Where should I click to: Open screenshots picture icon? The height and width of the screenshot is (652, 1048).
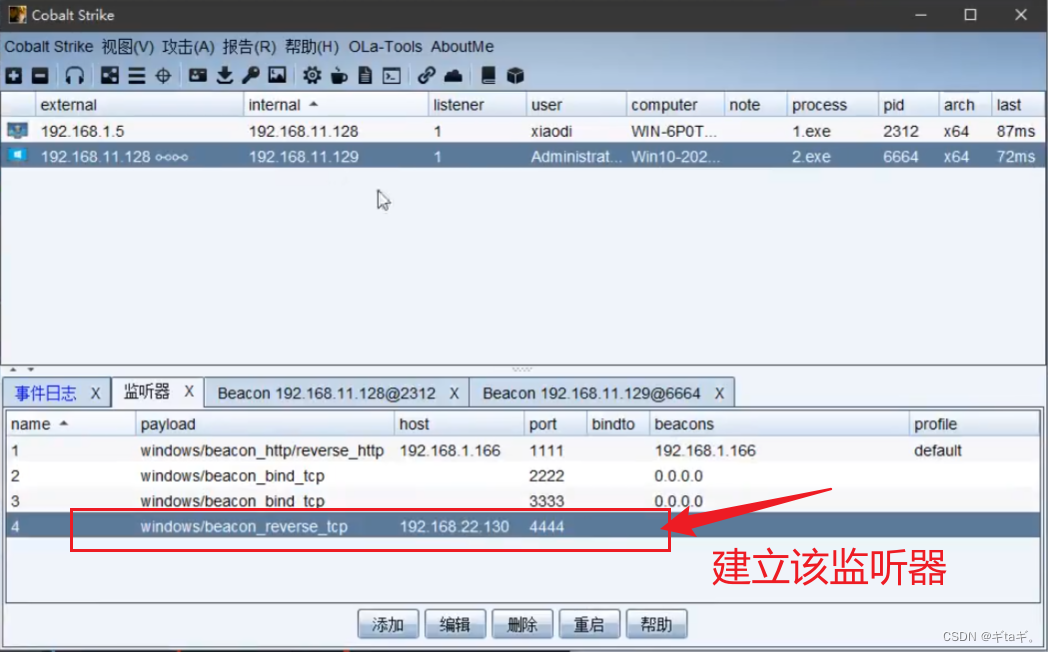pyautogui.click(x=277, y=75)
